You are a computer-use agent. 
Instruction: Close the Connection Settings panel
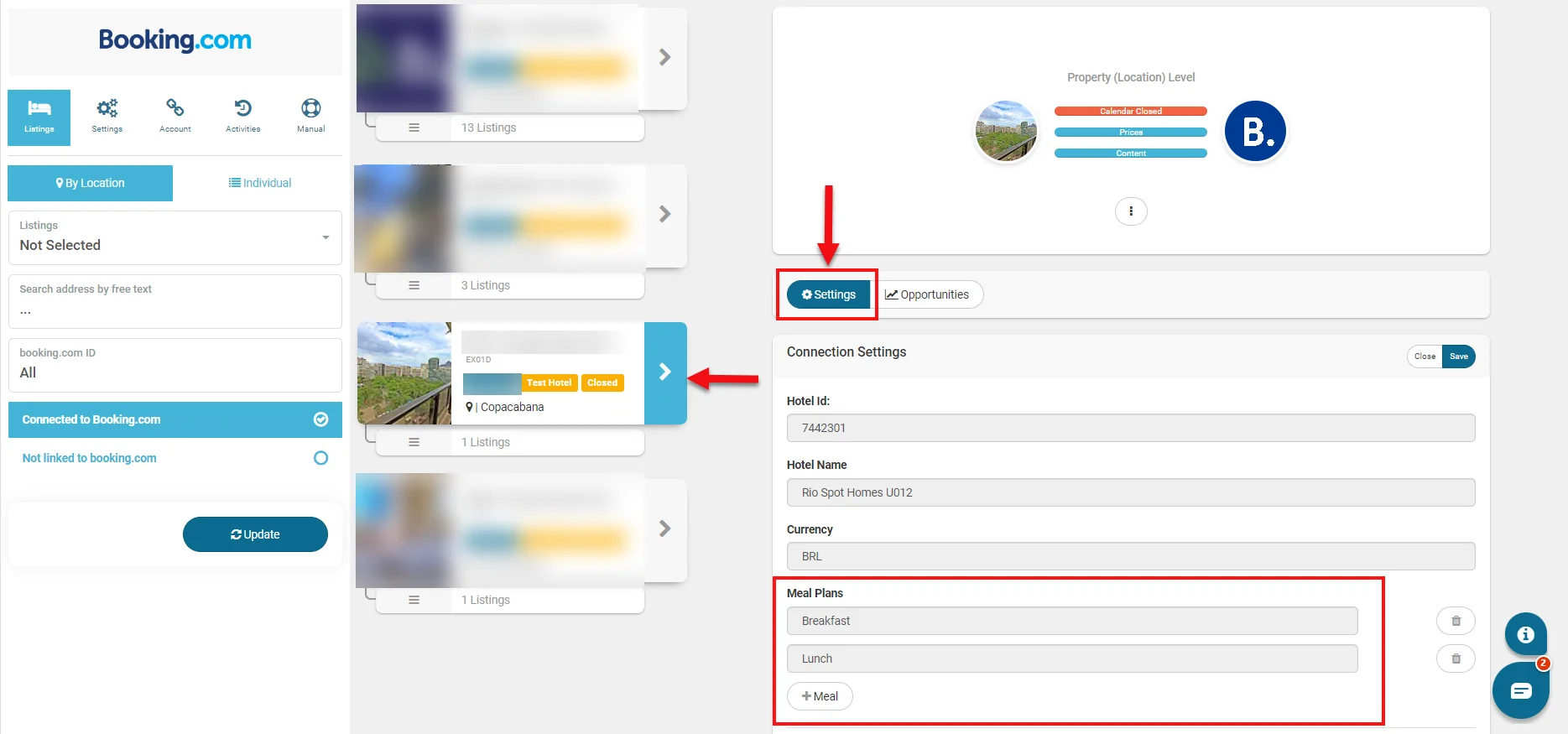[x=1425, y=357]
